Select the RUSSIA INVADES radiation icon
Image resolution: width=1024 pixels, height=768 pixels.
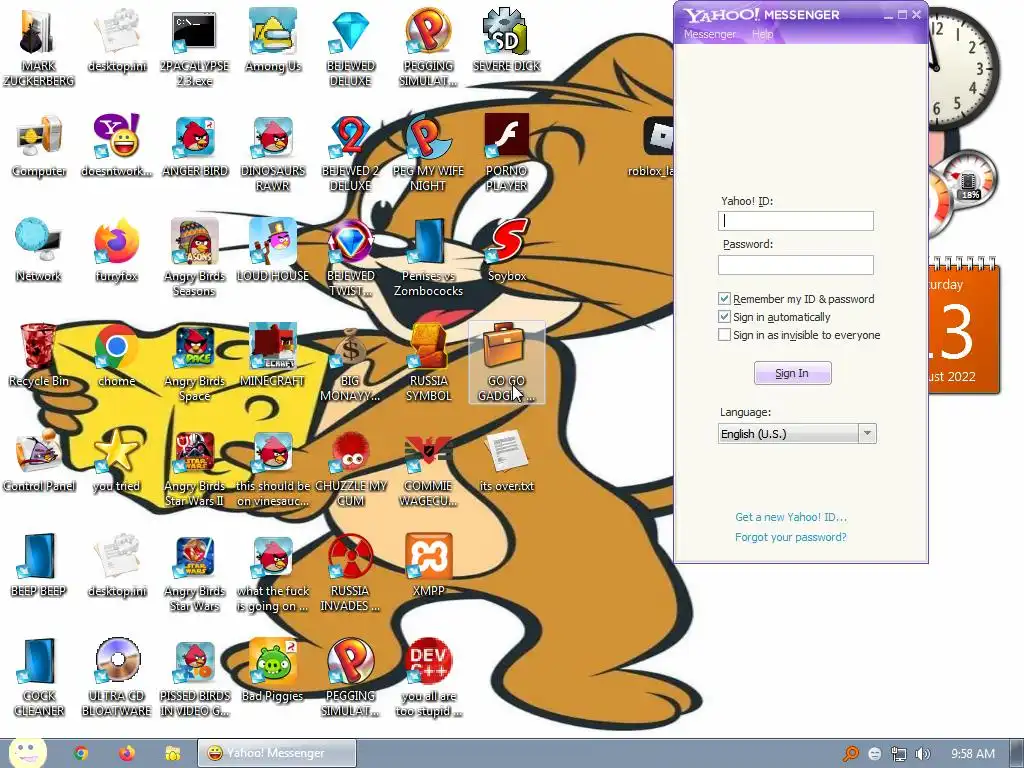(x=351, y=572)
